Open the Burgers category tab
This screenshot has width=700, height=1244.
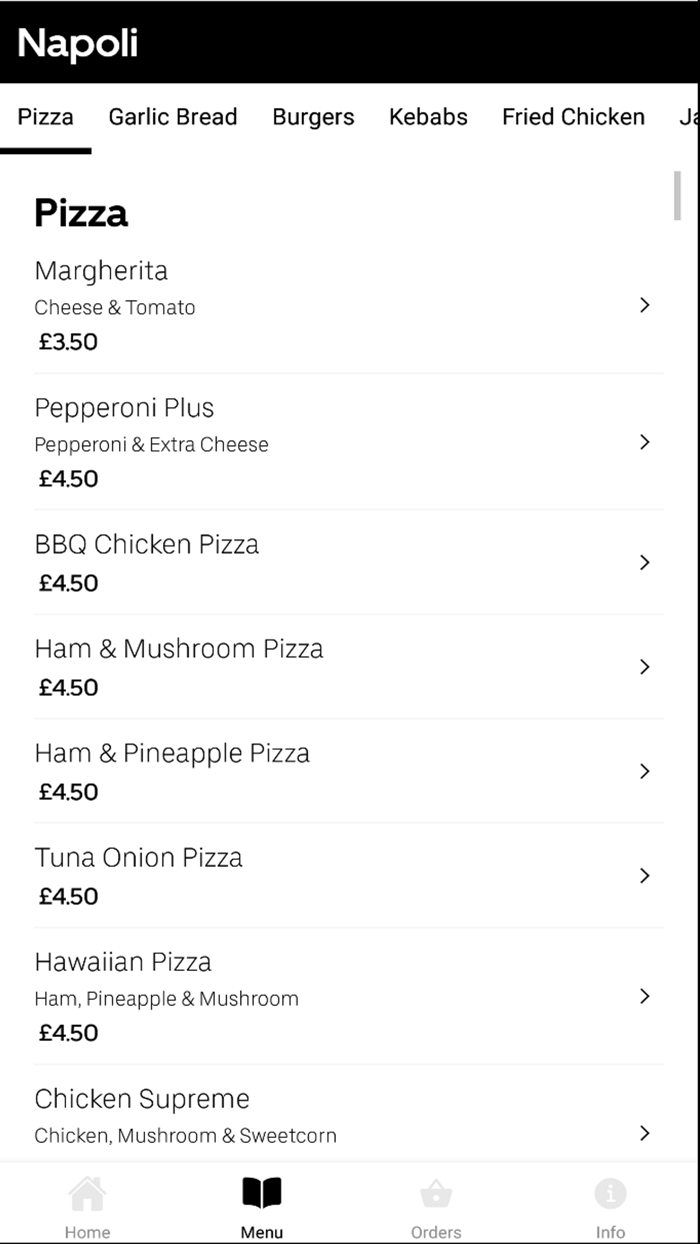313,117
